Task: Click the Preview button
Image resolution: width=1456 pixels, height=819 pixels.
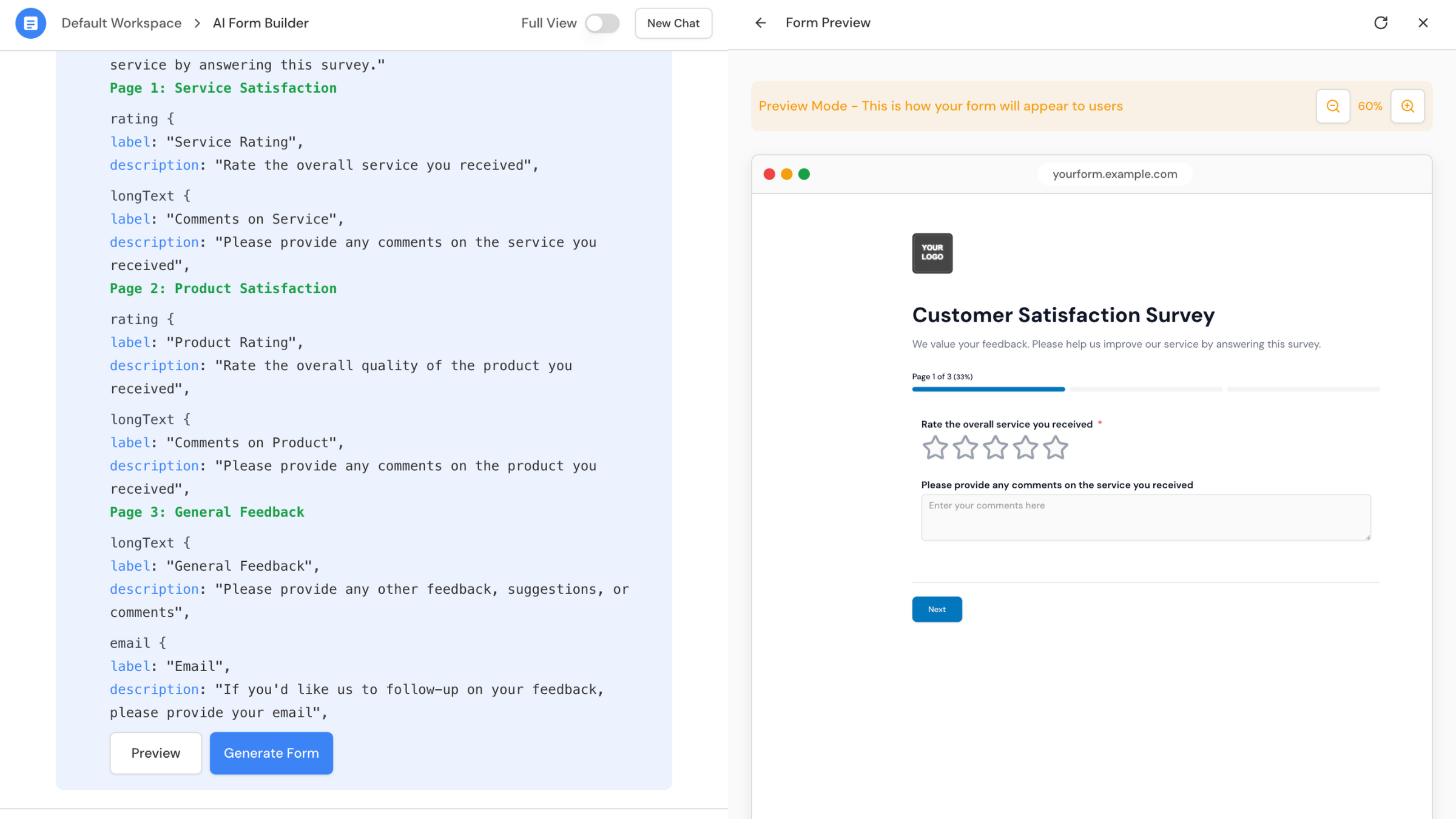Action: [x=155, y=753]
